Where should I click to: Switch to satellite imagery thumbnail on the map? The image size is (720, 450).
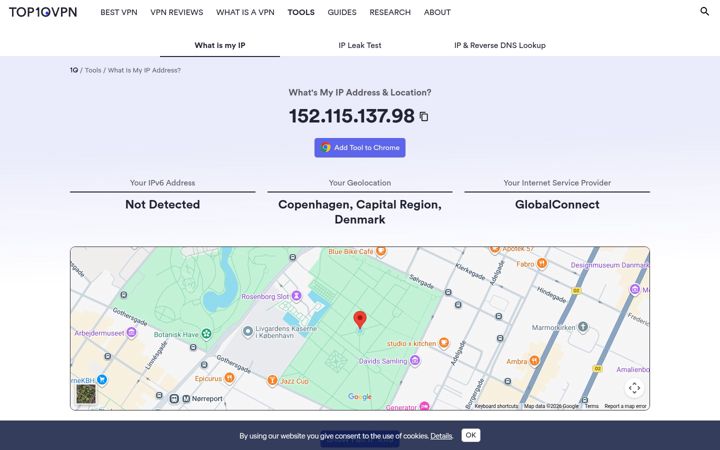point(86,394)
